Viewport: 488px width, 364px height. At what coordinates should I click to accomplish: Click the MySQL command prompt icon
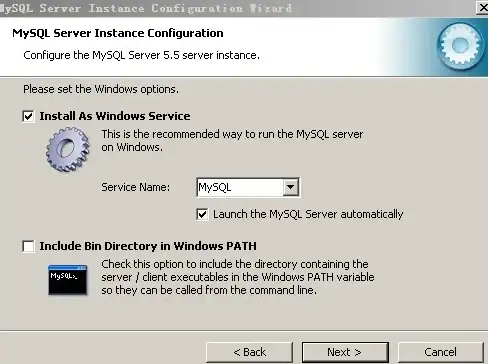(x=68, y=280)
